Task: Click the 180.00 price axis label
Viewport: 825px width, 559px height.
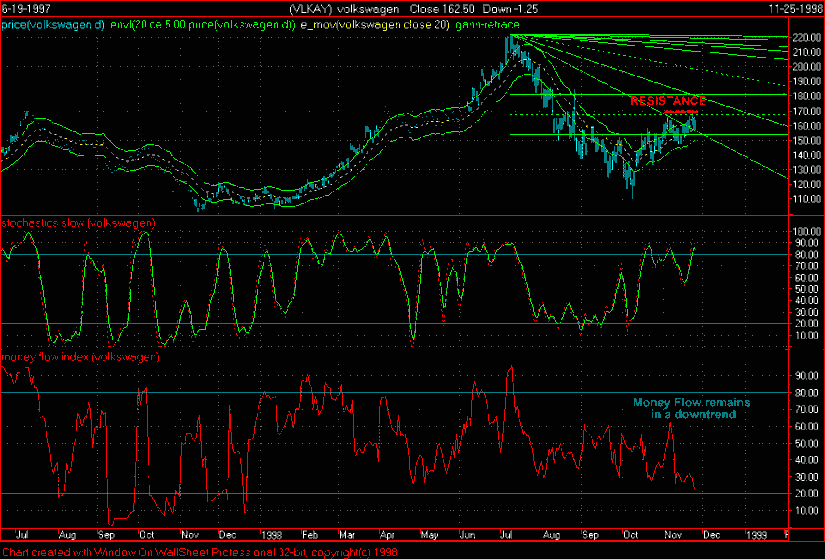Action: coord(806,96)
